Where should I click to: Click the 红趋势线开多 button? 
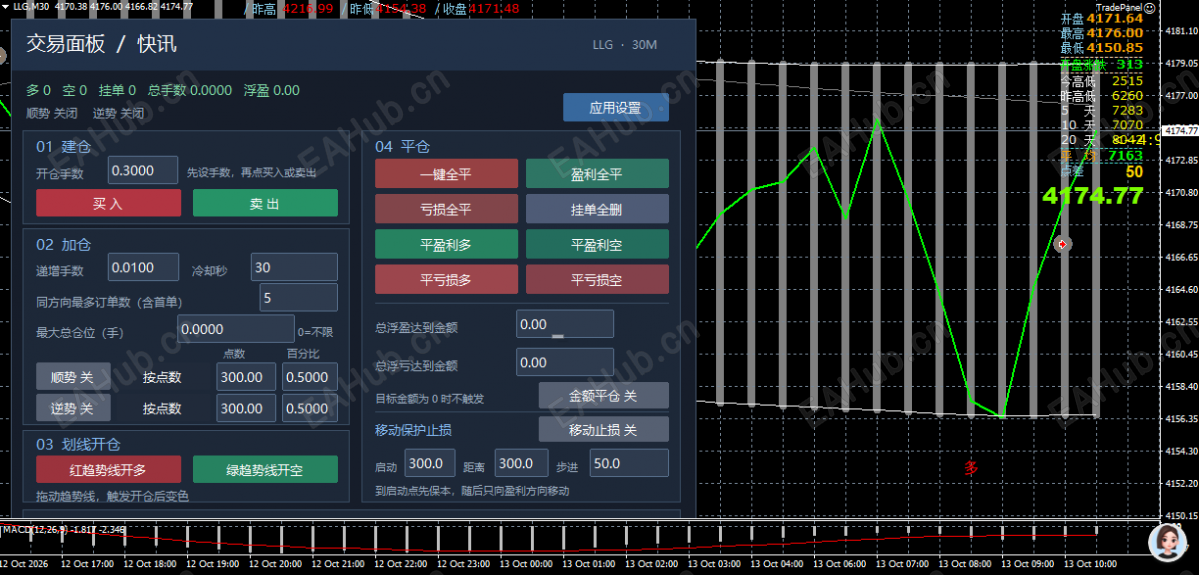(x=109, y=469)
